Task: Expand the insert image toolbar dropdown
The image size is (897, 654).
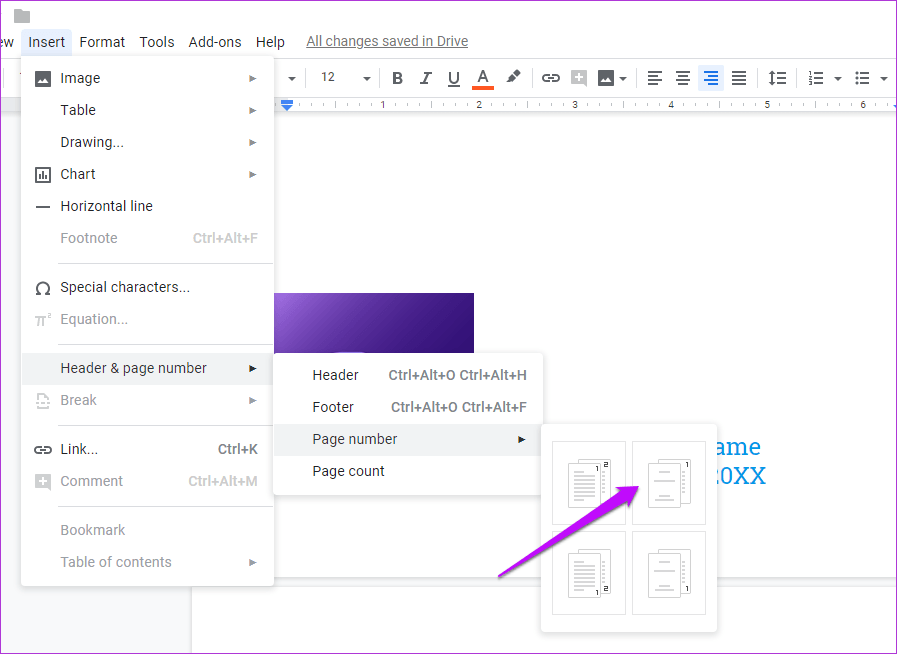Action: (623, 78)
